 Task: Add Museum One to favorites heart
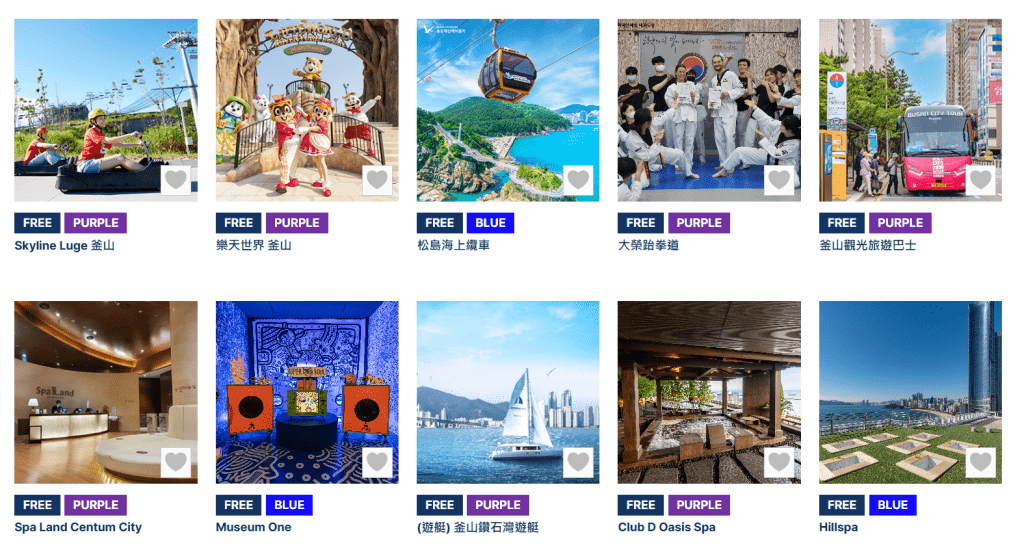click(x=377, y=462)
